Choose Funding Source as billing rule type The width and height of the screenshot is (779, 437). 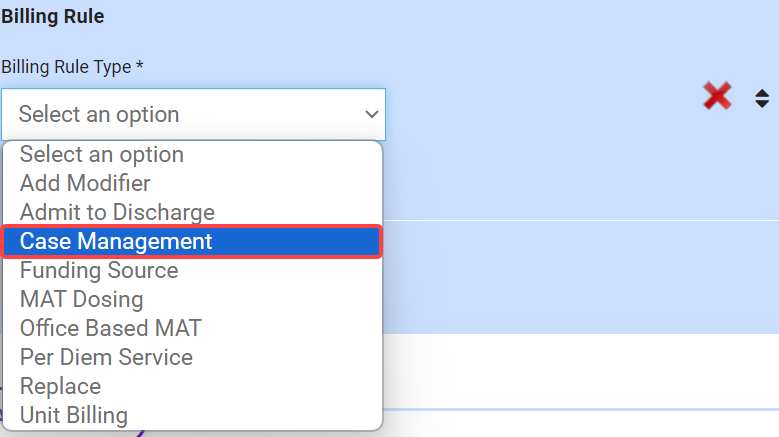[99, 271]
